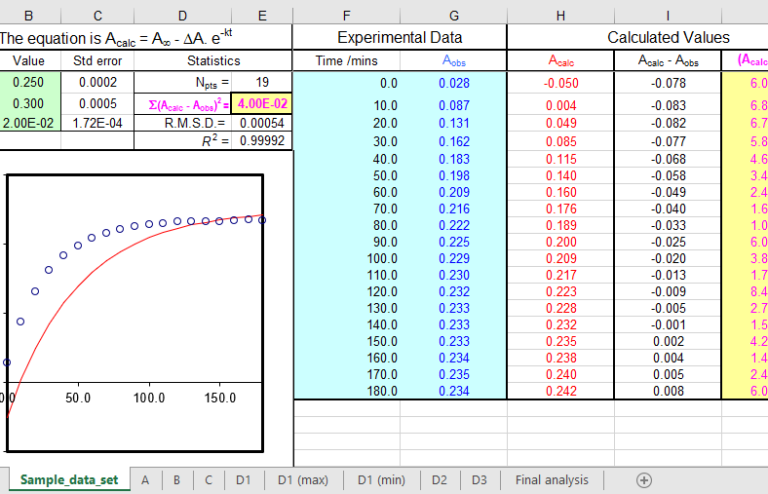768x494 pixels.
Task: Click the 100.0 chart axis label
Action: [x=149, y=398]
